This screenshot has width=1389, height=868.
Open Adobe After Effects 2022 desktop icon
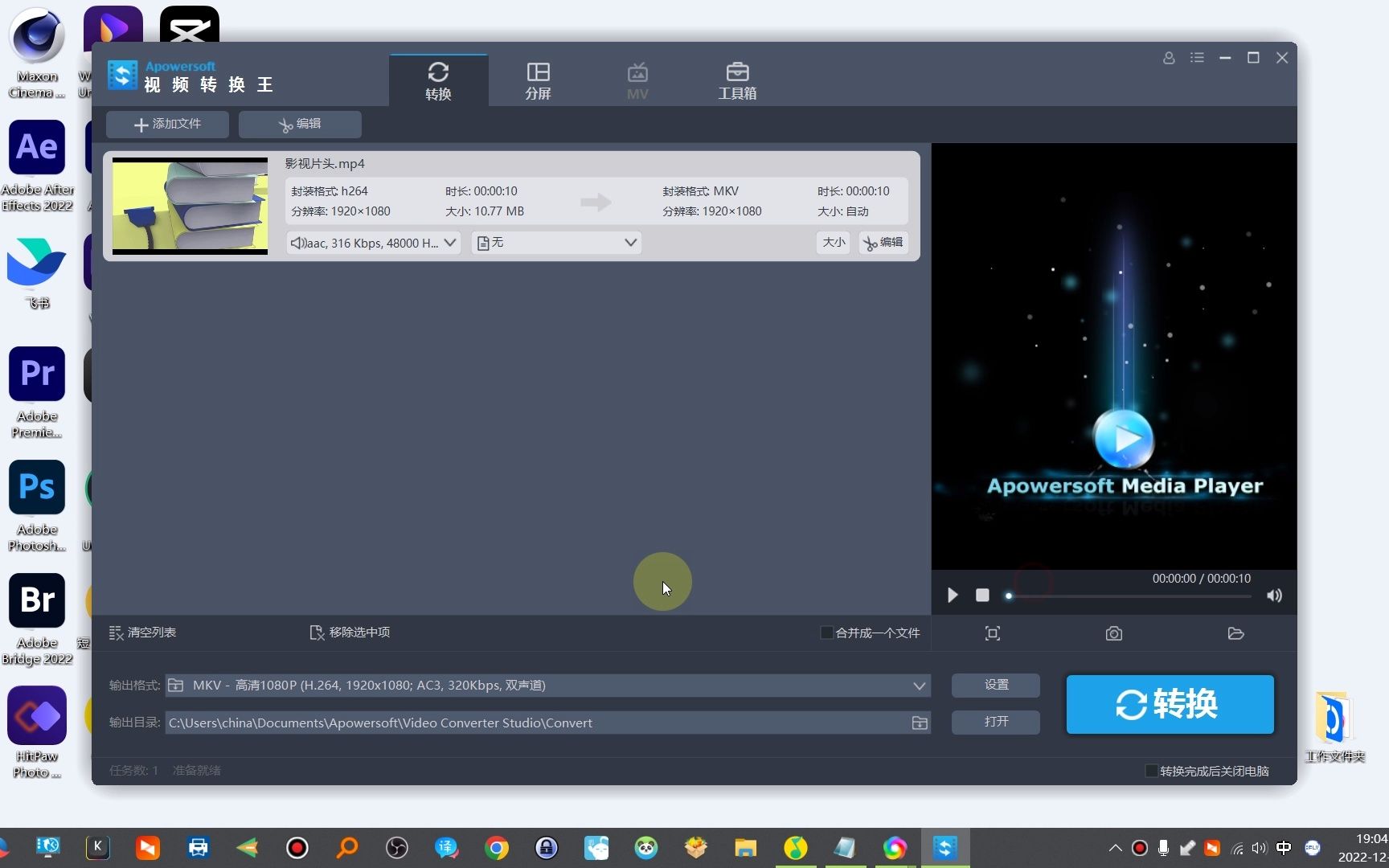(x=37, y=165)
